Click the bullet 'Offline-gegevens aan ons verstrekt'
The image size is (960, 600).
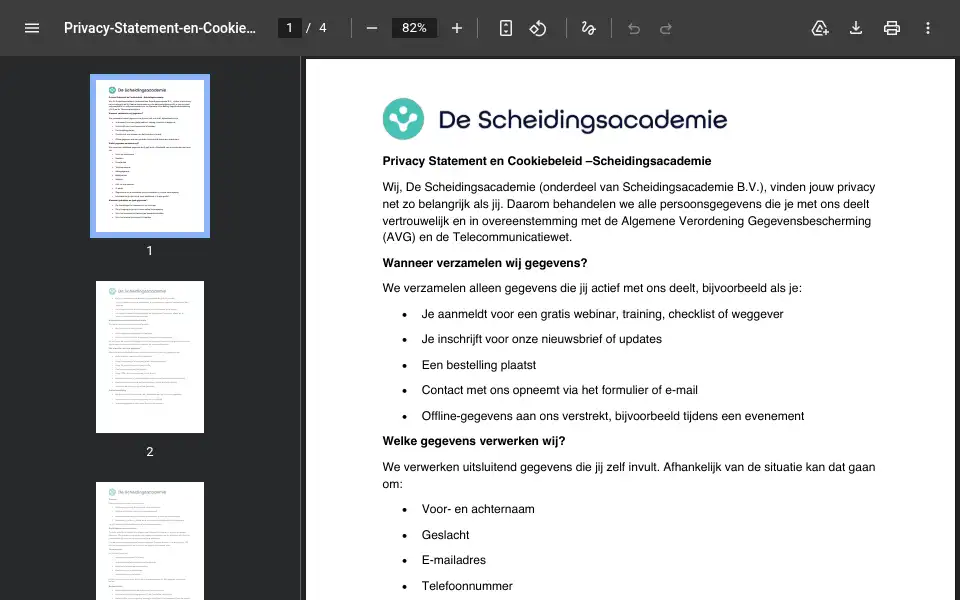[x=613, y=416]
